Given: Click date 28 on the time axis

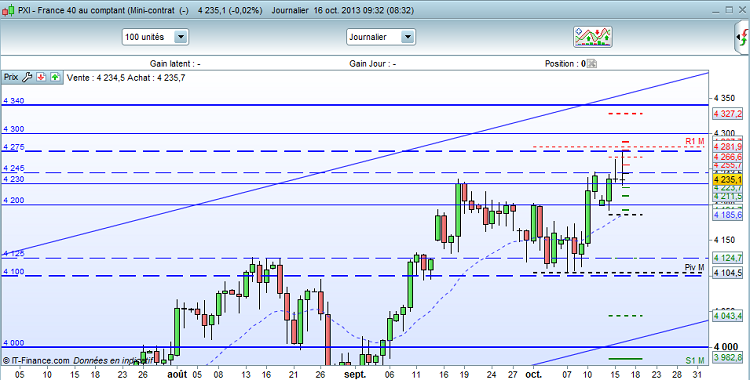Looking at the screenshot, I should point(677,374).
